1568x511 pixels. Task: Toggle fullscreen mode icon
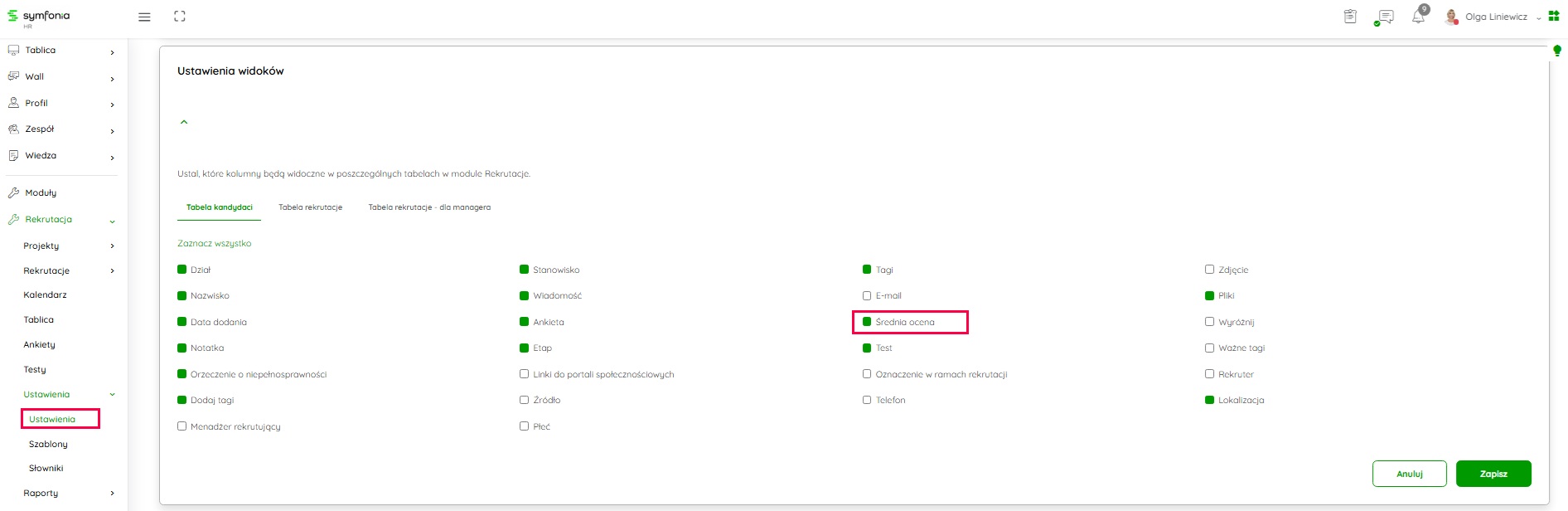coord(180,17)
